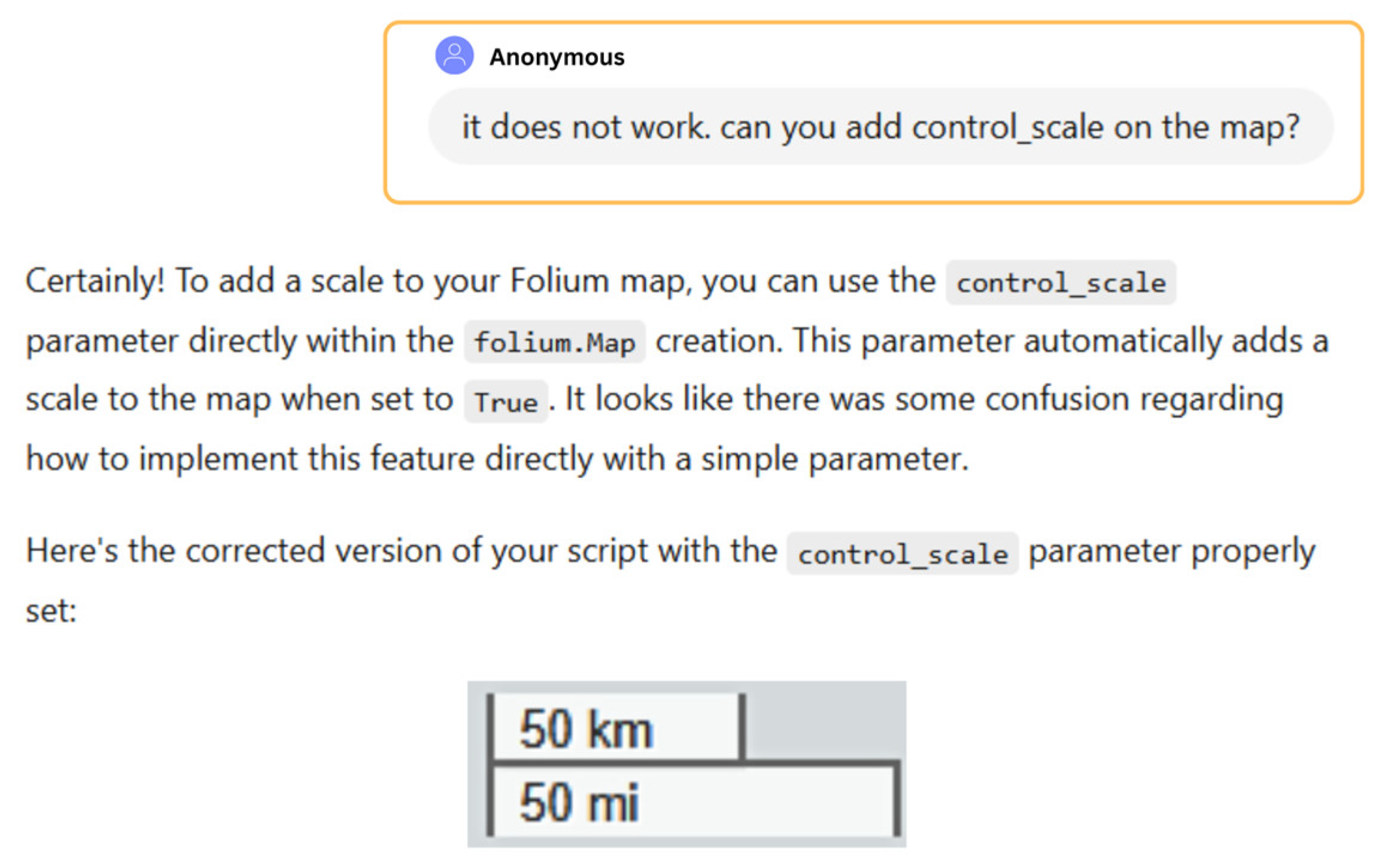1376x868 pixels.
Task: Select the folium.Map inline code snippet
Action: click(554, 343)
